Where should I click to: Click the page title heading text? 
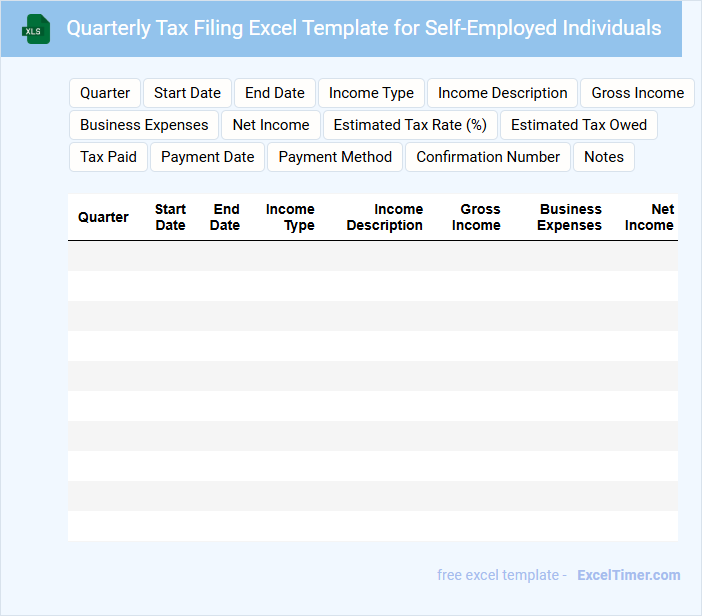[364, 28]
